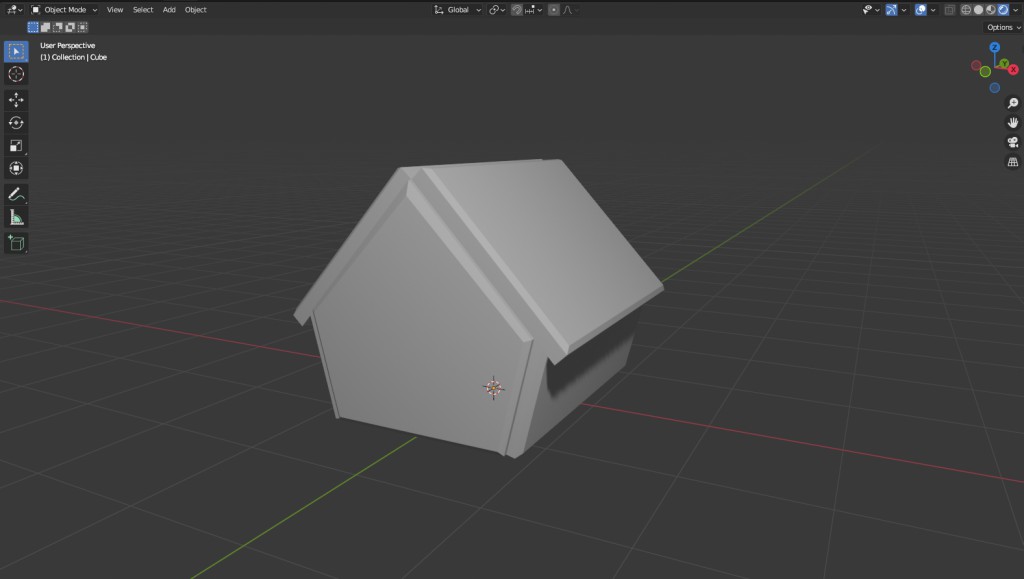Switch to orthographic view via grid icon
The height and width of the screenshot is (579, 1024).
1012,161
